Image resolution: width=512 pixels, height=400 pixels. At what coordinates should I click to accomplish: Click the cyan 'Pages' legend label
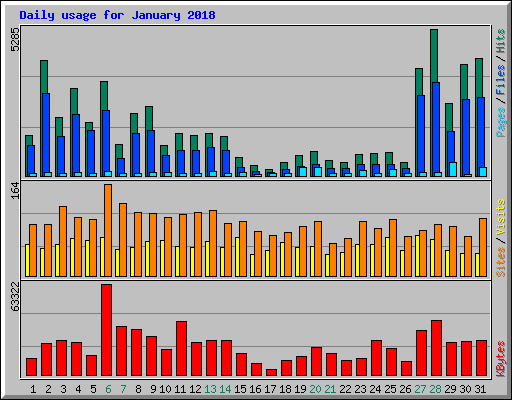(500, 122)
